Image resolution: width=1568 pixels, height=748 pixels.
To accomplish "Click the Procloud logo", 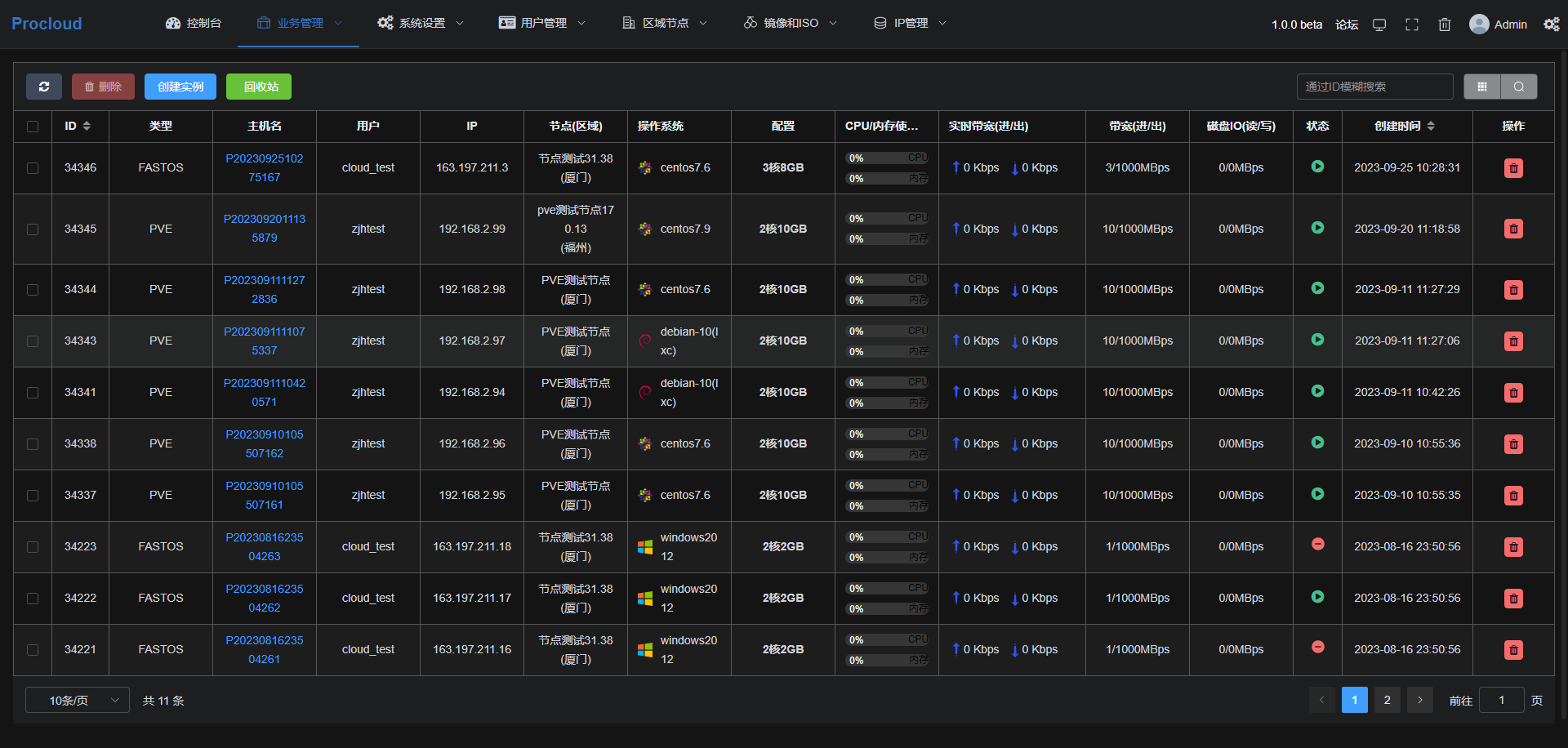I will (x=47, y=24).
